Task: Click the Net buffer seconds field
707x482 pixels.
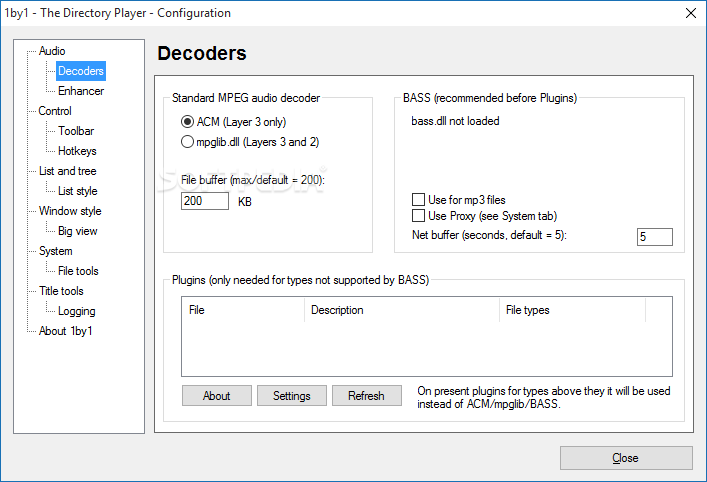Action: pos(655,237)
